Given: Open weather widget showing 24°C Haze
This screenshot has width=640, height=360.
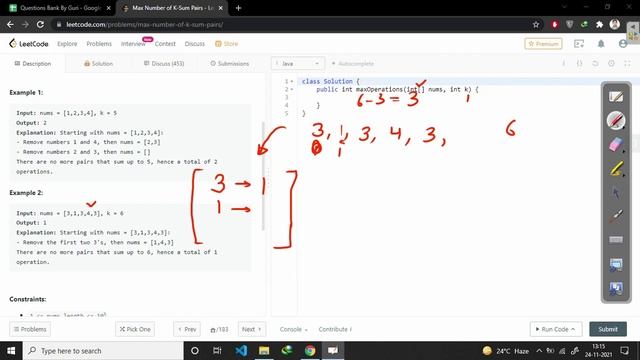Looking at the screenshot, I should click(x=505, y=351).
